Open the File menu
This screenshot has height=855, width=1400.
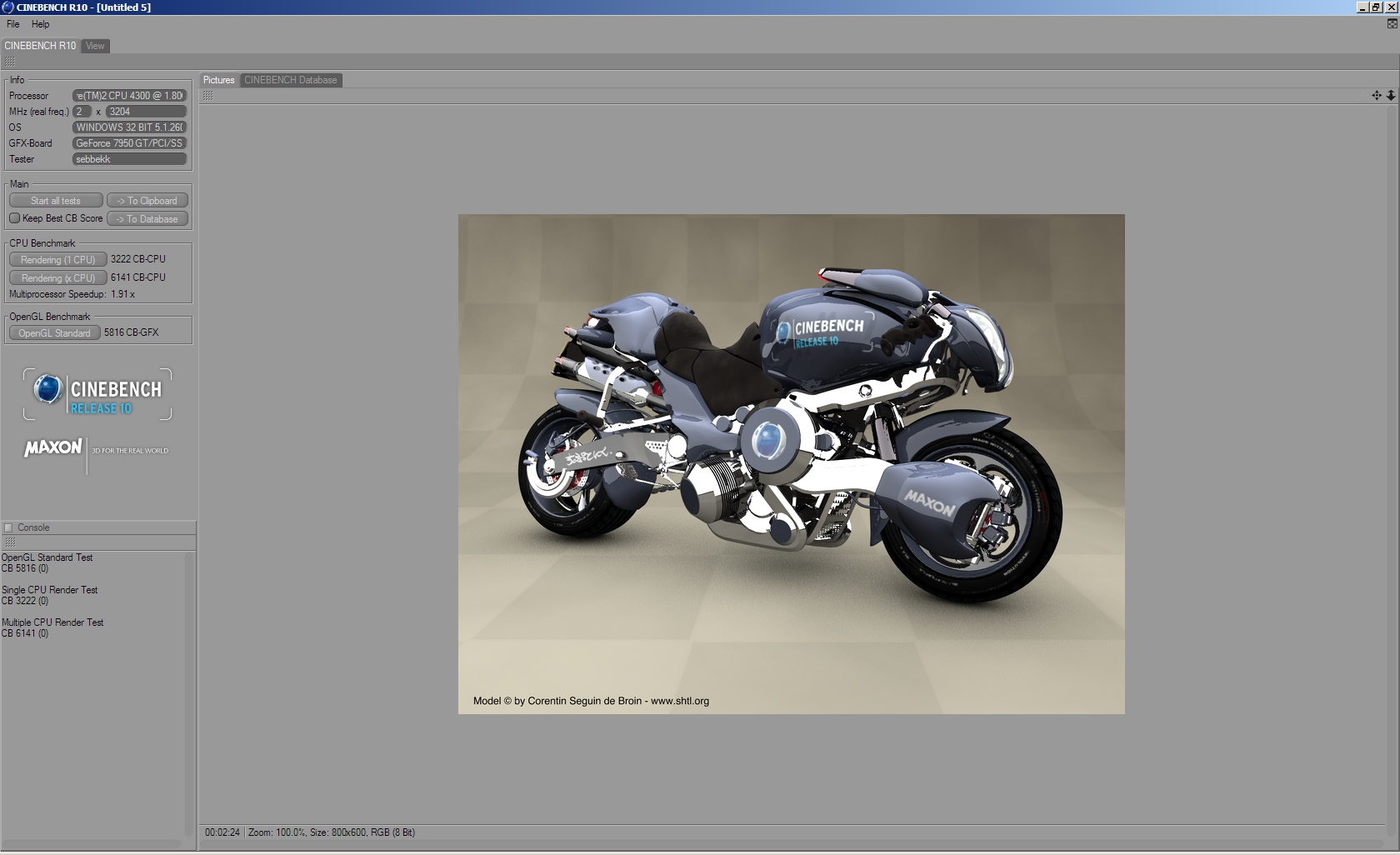click(13, 24)
